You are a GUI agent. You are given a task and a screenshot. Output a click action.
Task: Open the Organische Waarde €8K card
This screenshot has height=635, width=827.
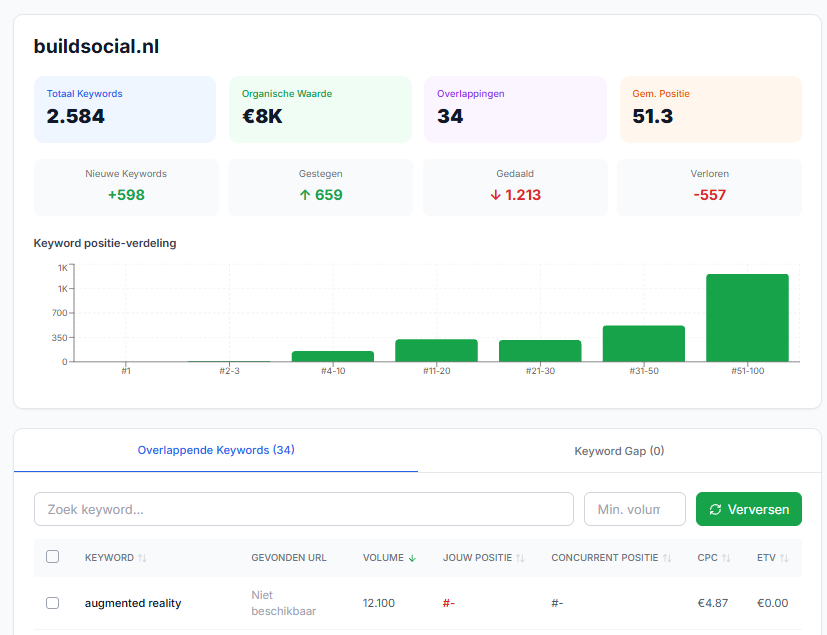click(320, 110)
